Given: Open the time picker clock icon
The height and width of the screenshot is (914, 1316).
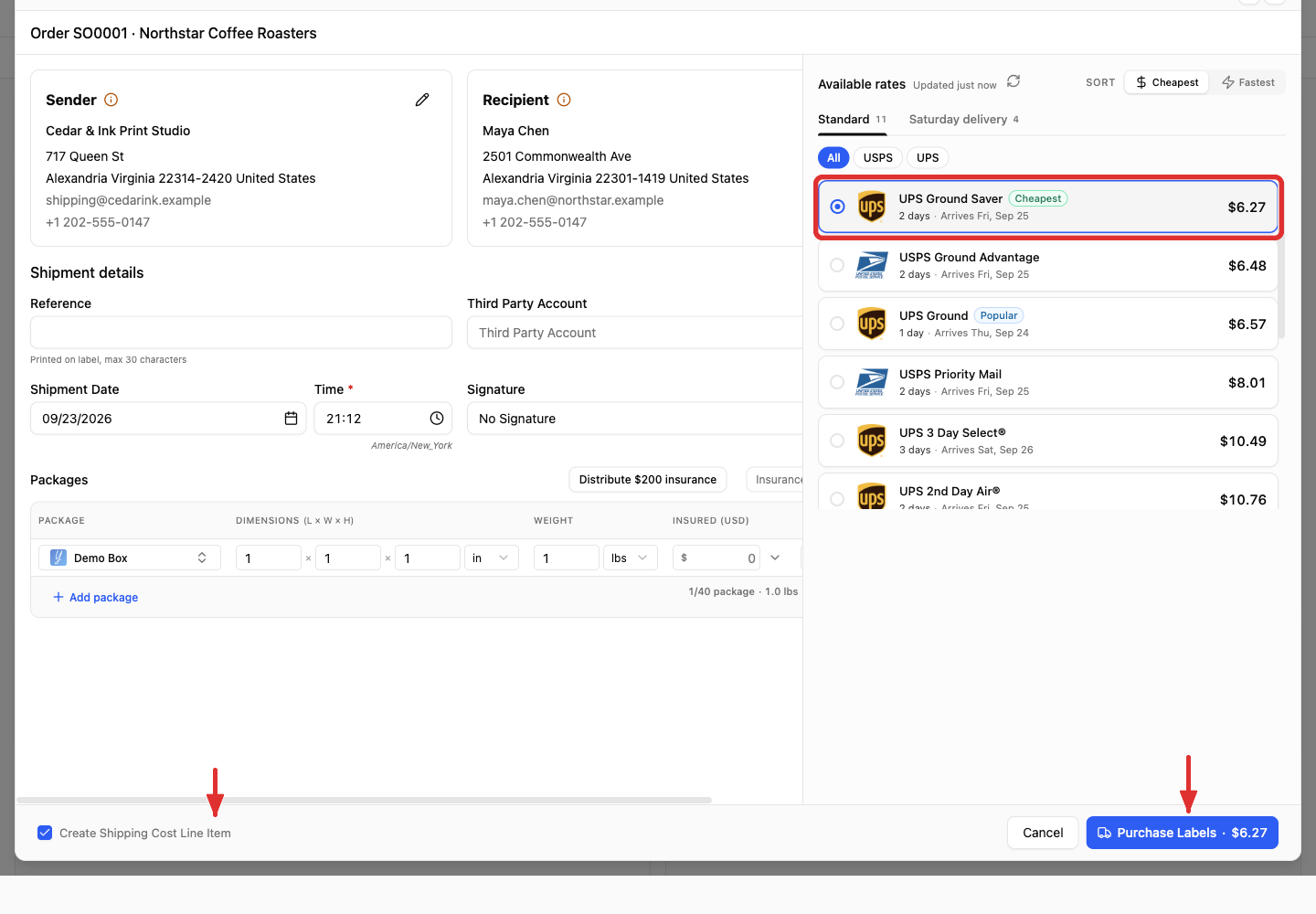Looking at the screenshot, I should 437,419.
